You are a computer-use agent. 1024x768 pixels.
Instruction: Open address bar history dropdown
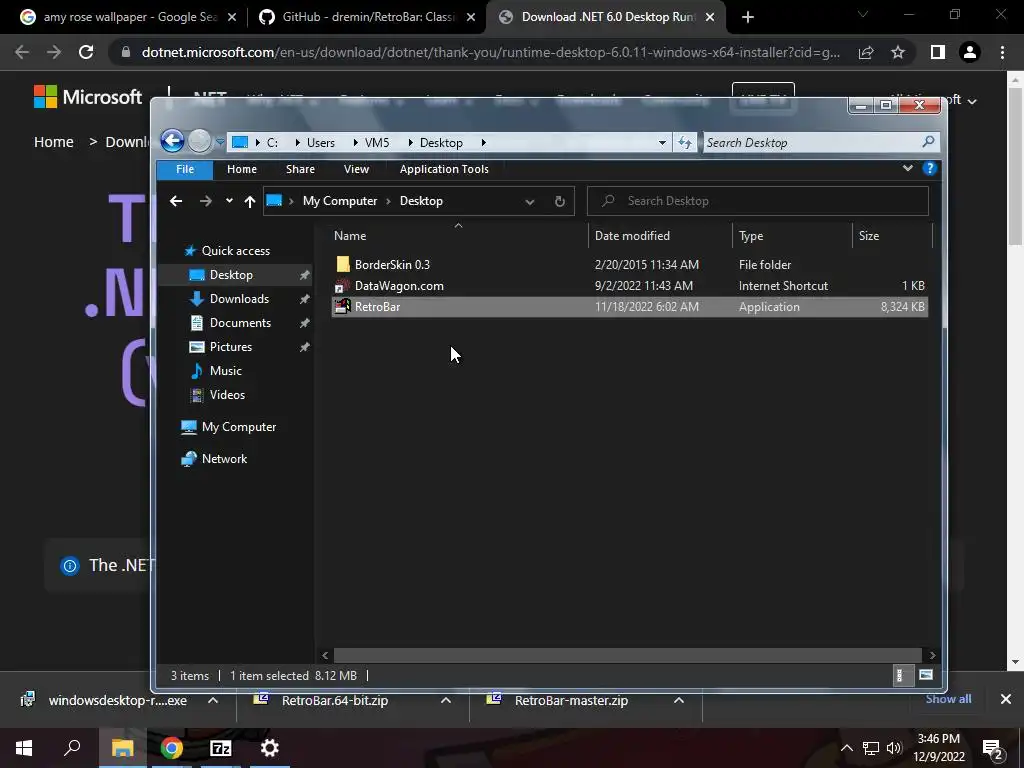coord(530,202)
